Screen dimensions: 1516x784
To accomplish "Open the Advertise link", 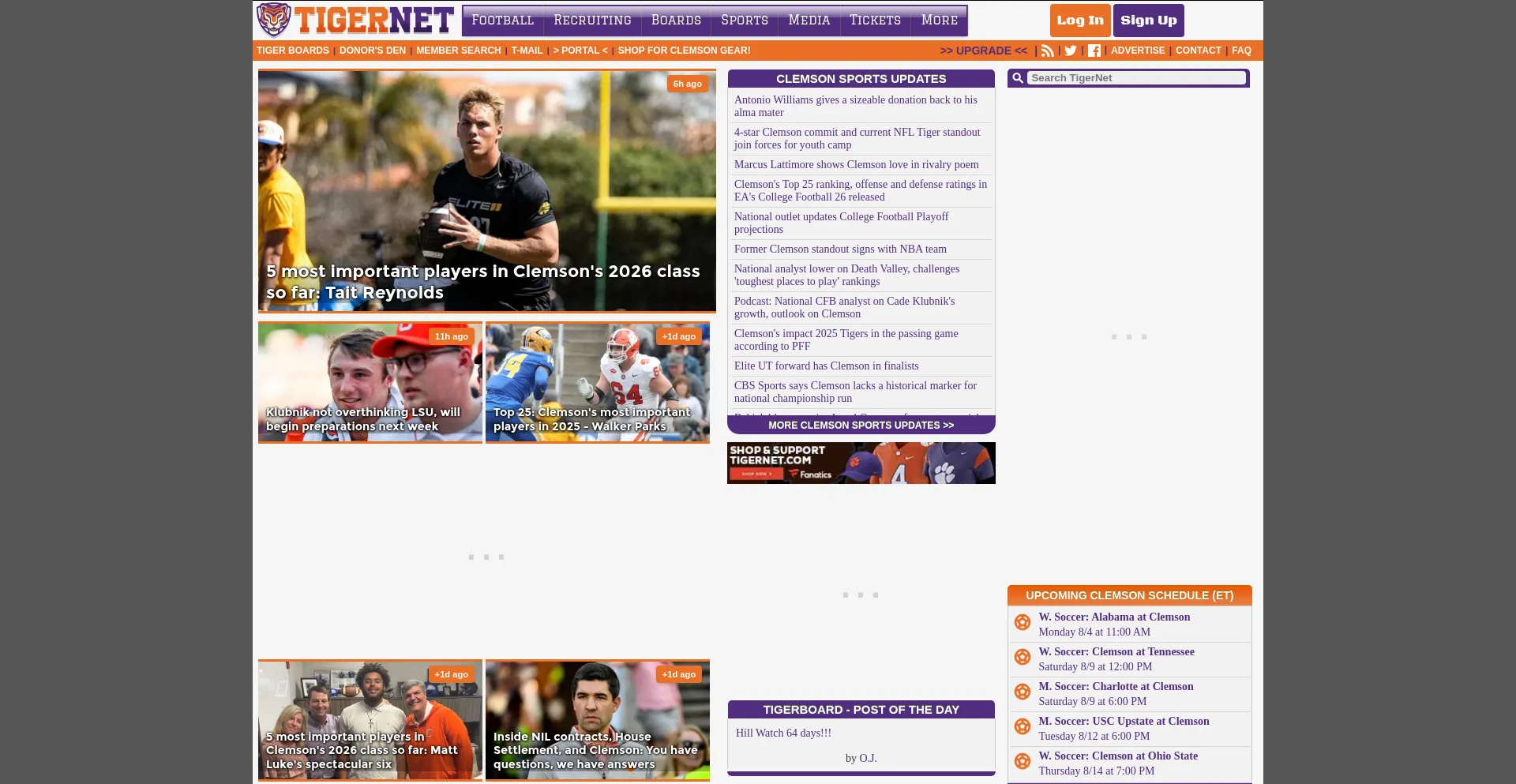I will (1138, 51).
